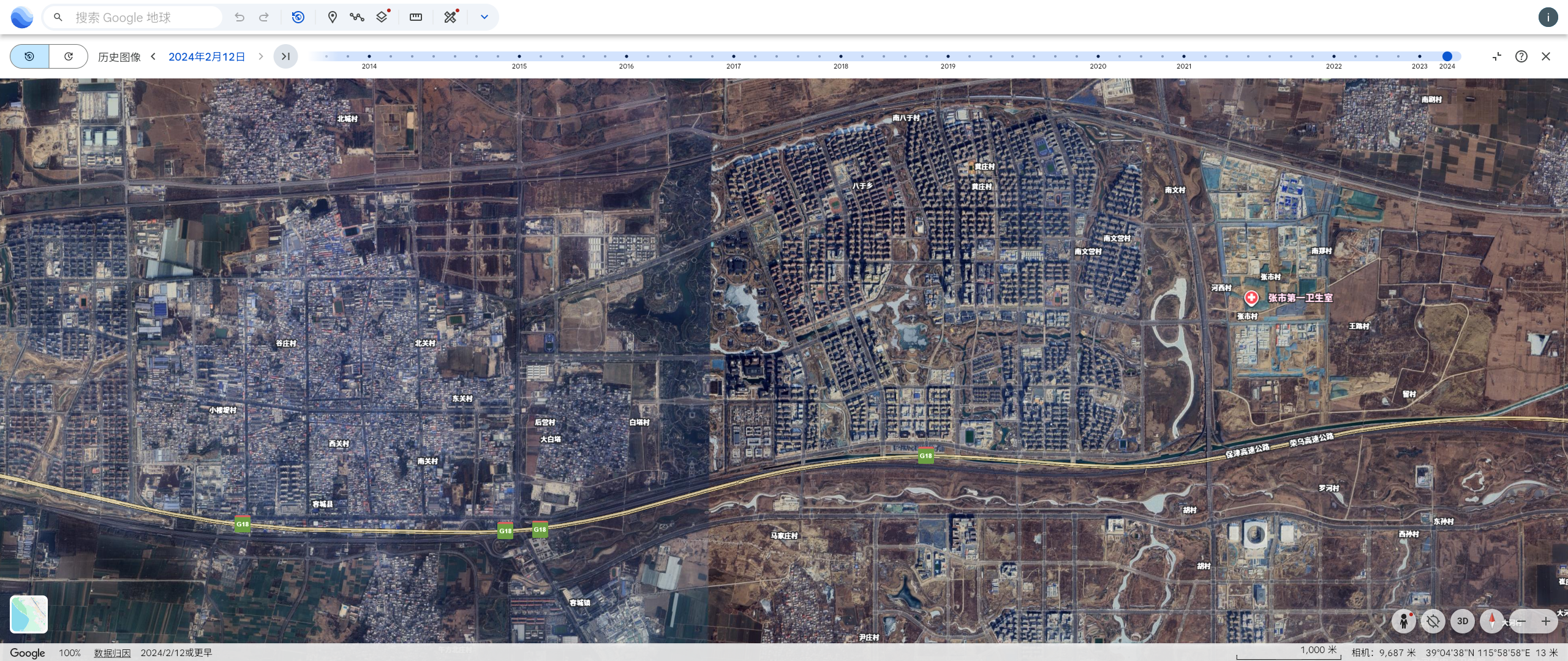Switch to 3D view mode
This screenshot has height=661, width=1568.
click(1462, 621)
